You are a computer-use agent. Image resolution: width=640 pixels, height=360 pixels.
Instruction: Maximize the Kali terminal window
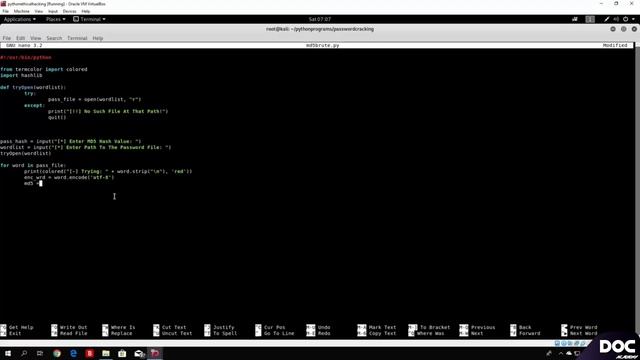point(623,29)
